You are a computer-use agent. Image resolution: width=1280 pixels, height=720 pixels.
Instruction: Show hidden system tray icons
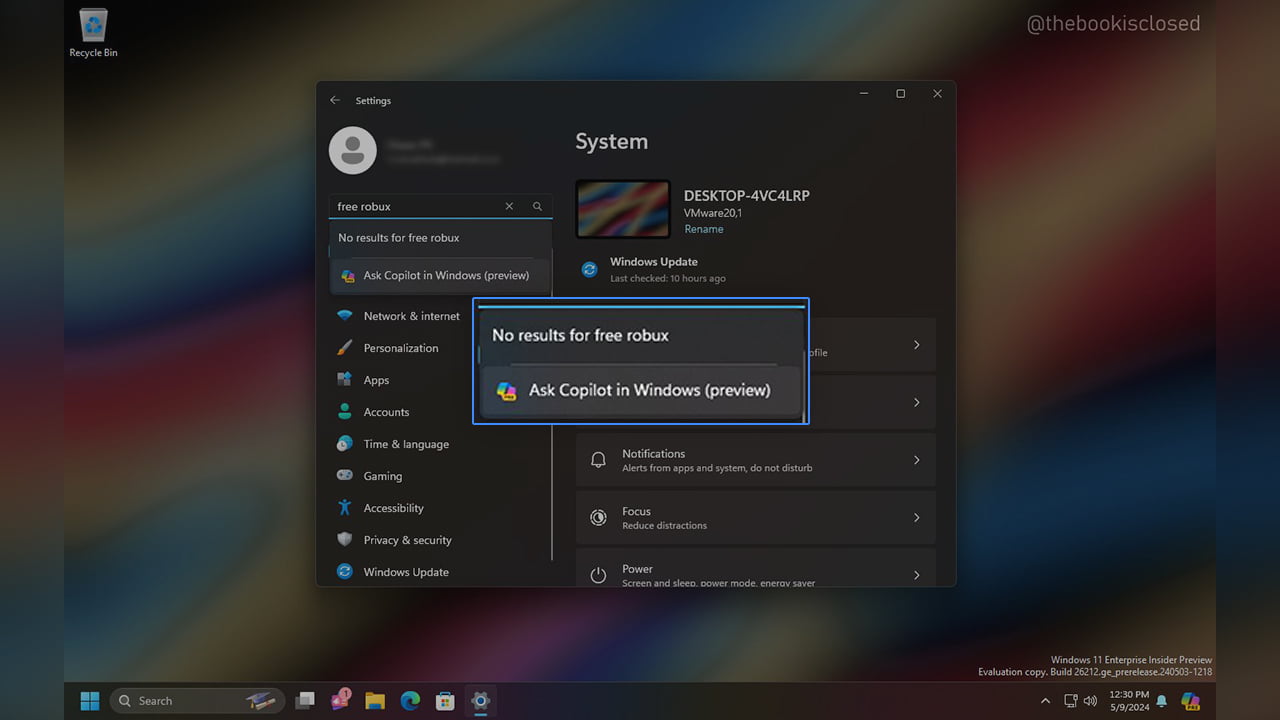(x=1046, y=701)
